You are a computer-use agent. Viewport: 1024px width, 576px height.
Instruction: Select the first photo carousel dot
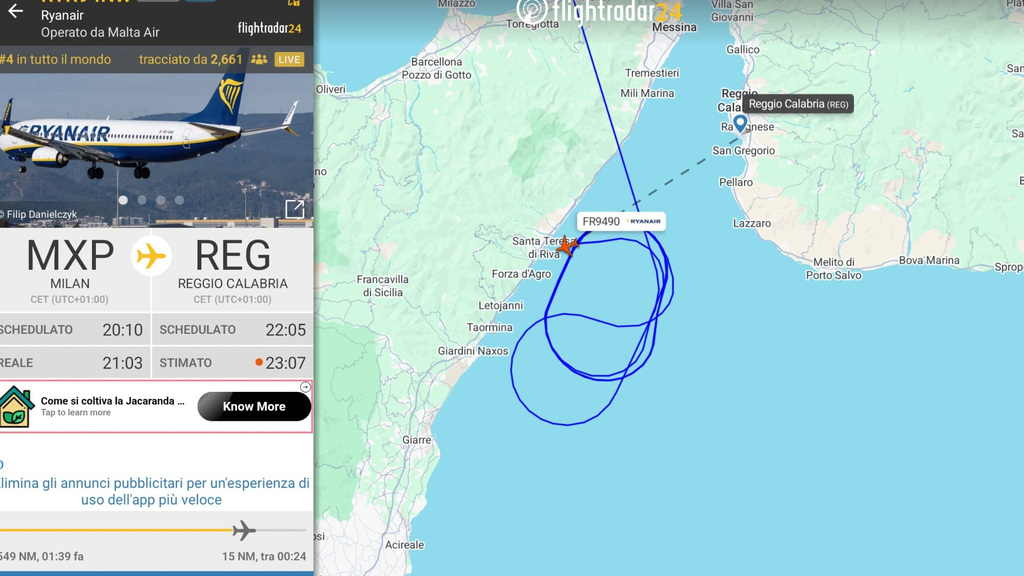(x=123, y=200)
